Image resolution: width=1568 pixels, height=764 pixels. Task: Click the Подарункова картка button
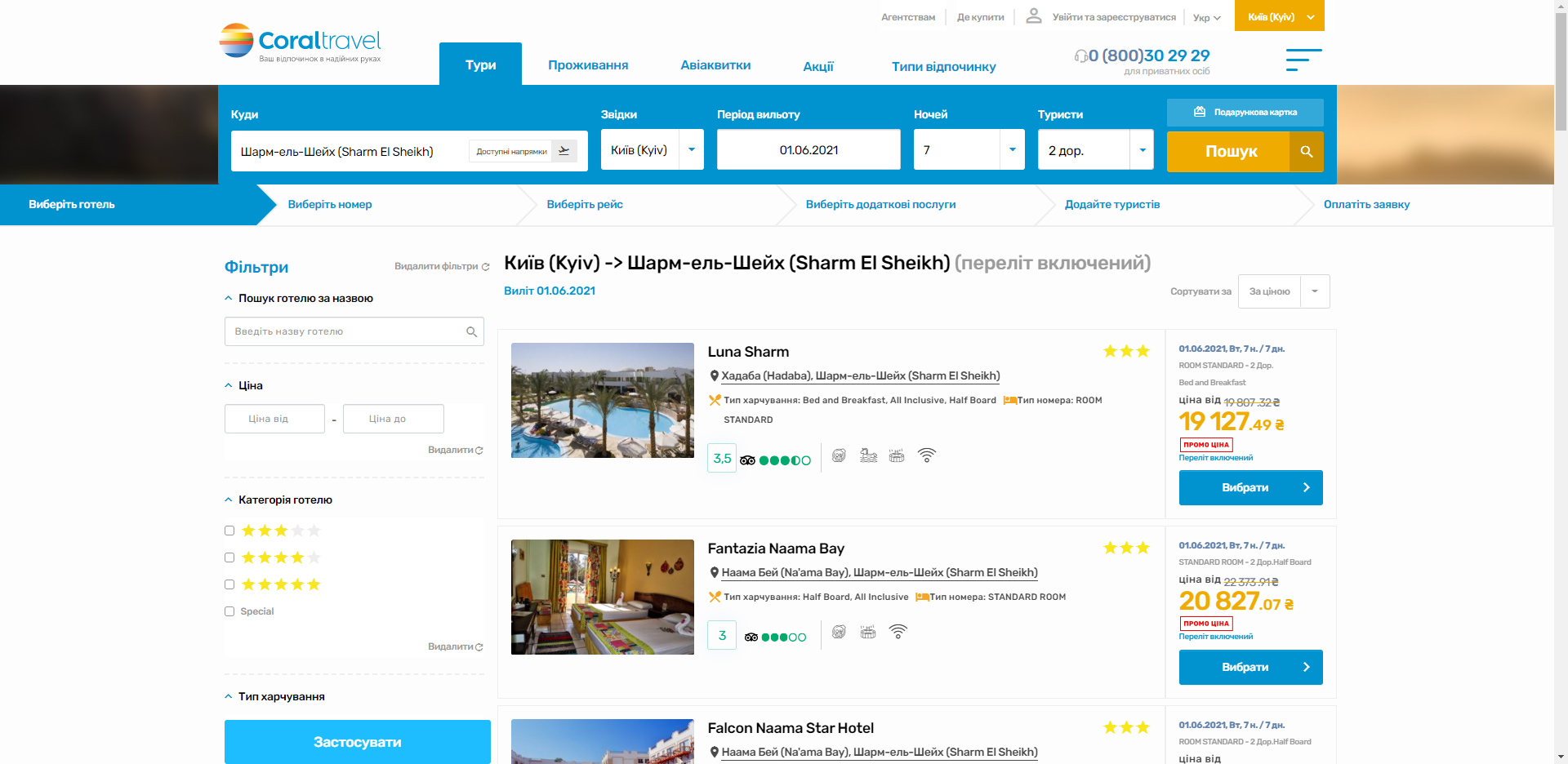point(1245,112)
